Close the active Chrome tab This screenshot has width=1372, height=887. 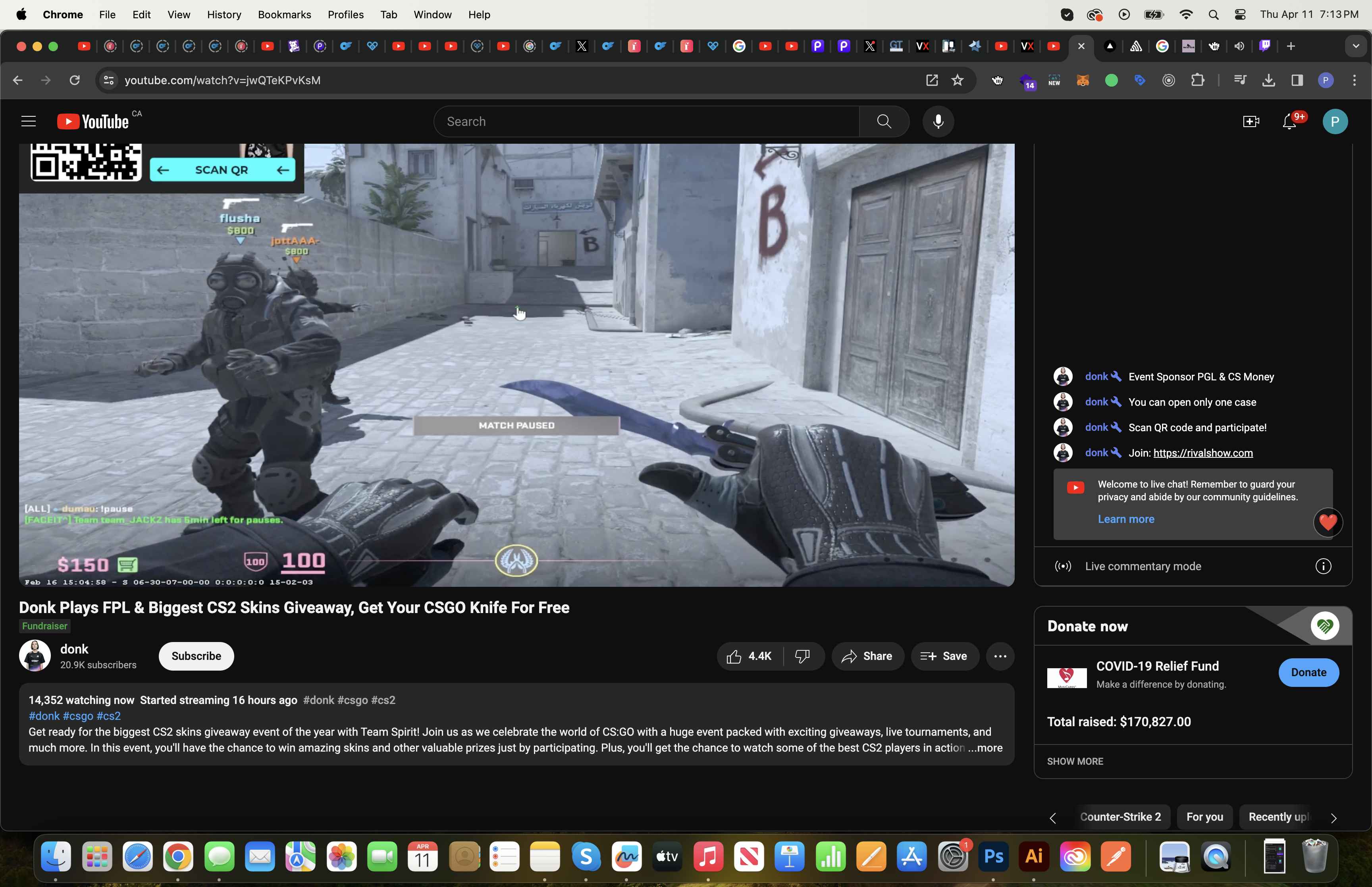(x=1081, y=46)
